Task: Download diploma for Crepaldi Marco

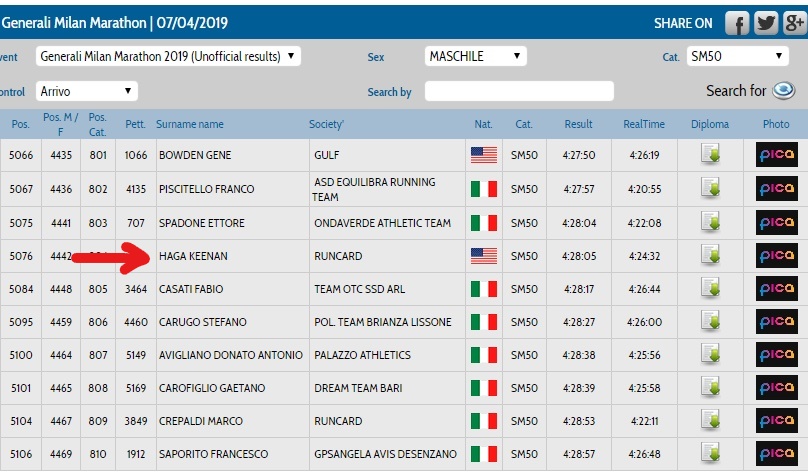Action: click(710, 420)
